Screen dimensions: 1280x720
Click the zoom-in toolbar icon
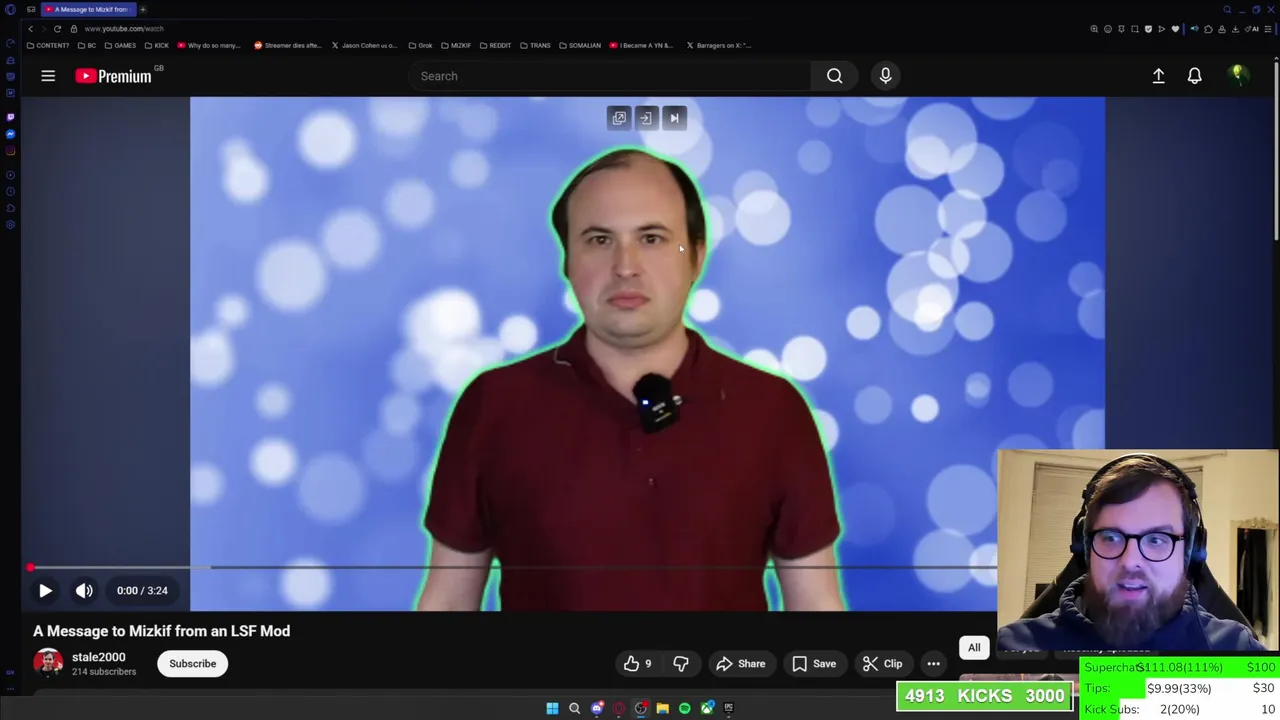[x=1094, y=29]
